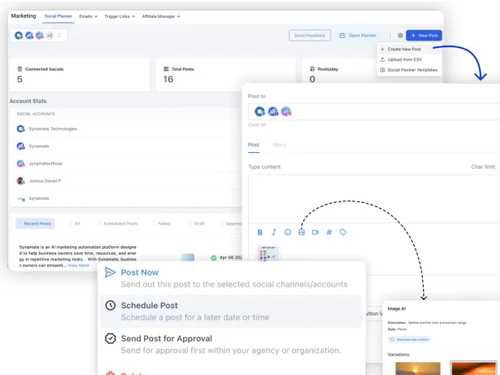Click first account avatar in Post to field

[260, 111]
